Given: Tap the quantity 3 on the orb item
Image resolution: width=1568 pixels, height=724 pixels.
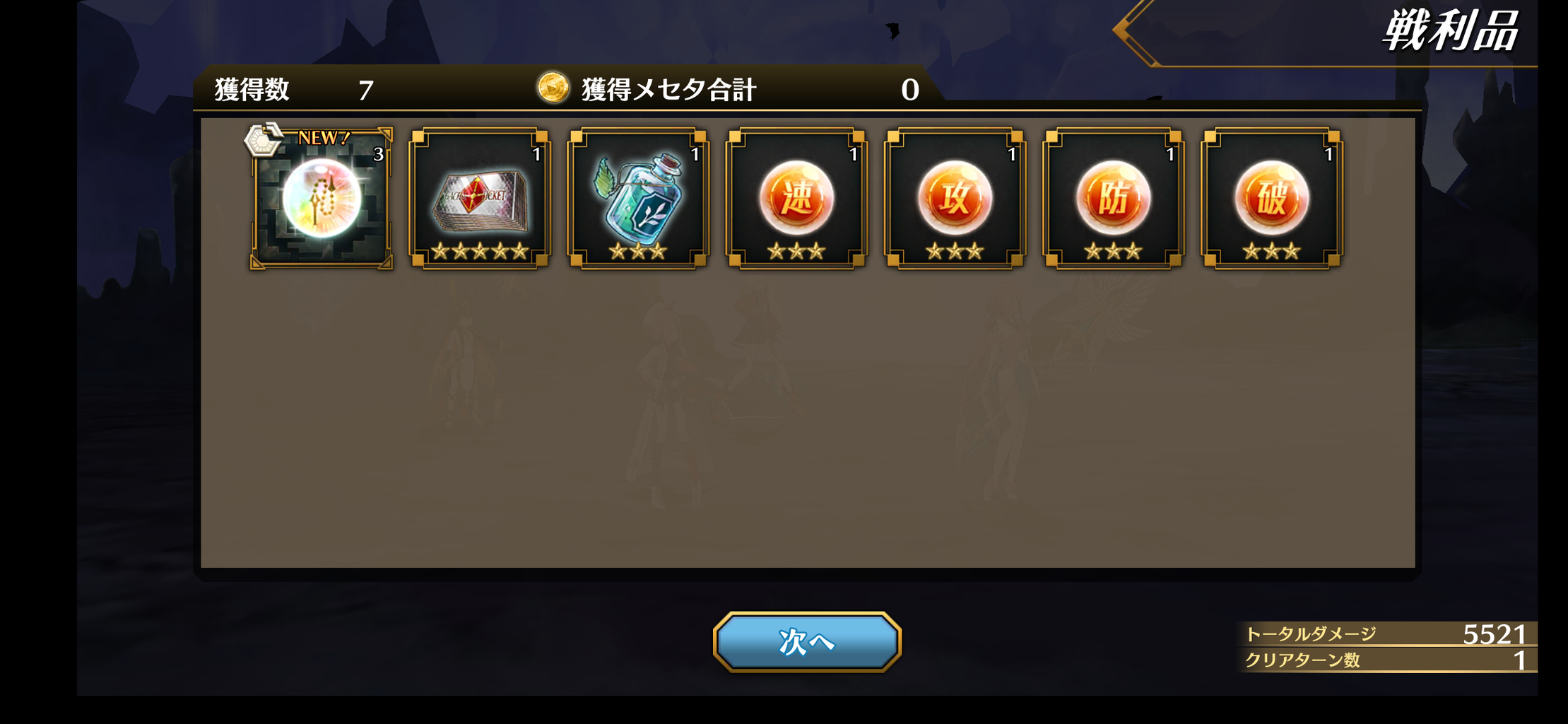Looking at the screenshot, I should (379, 154).
